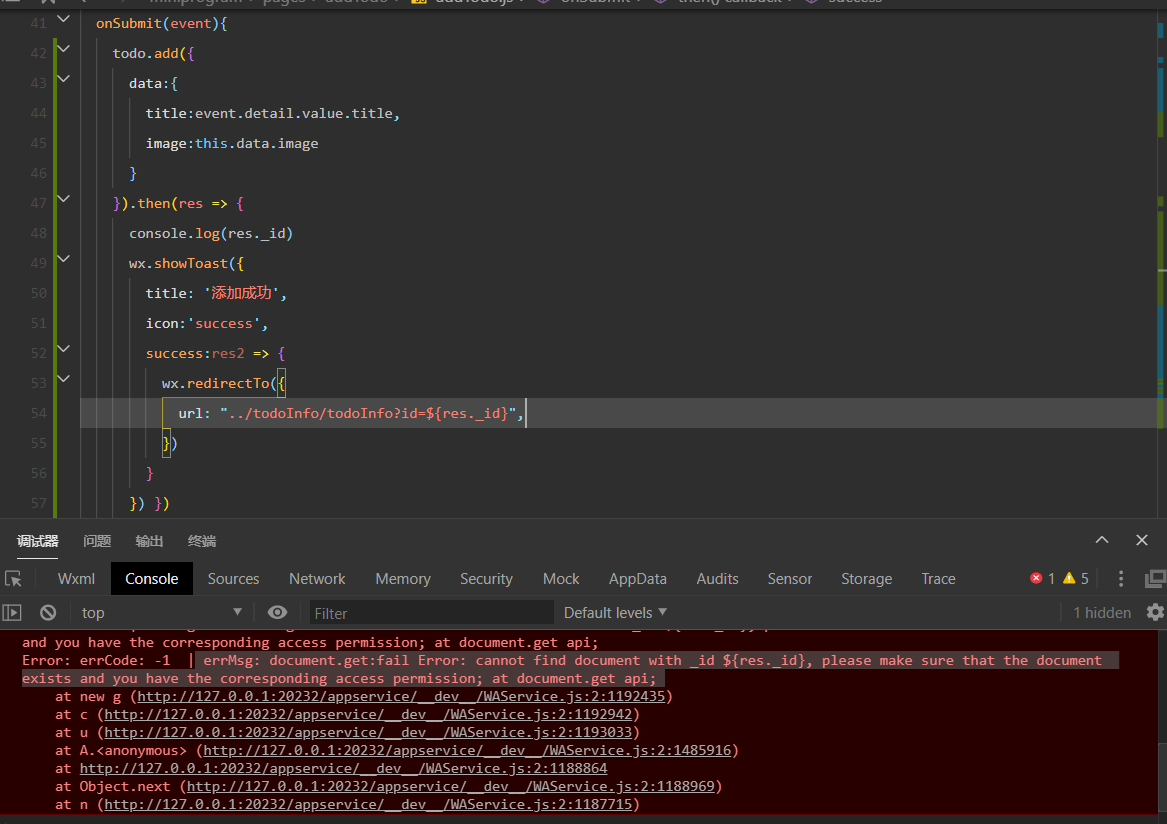Click the red error count badge

pyautogui.click(x=1042, y=578)
